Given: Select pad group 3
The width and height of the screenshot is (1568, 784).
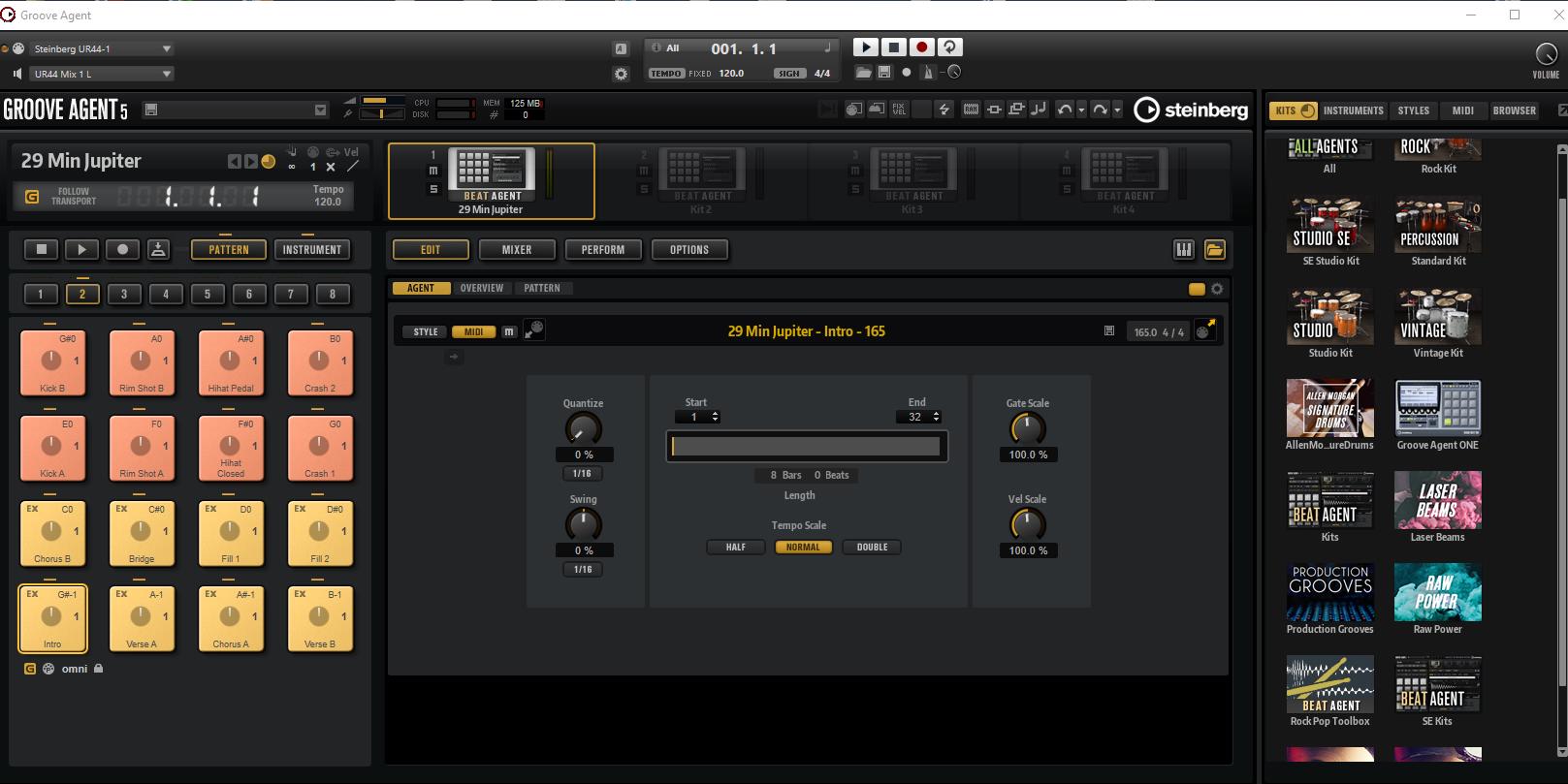Looking at the screenshot, I should (x=124, y=294).
